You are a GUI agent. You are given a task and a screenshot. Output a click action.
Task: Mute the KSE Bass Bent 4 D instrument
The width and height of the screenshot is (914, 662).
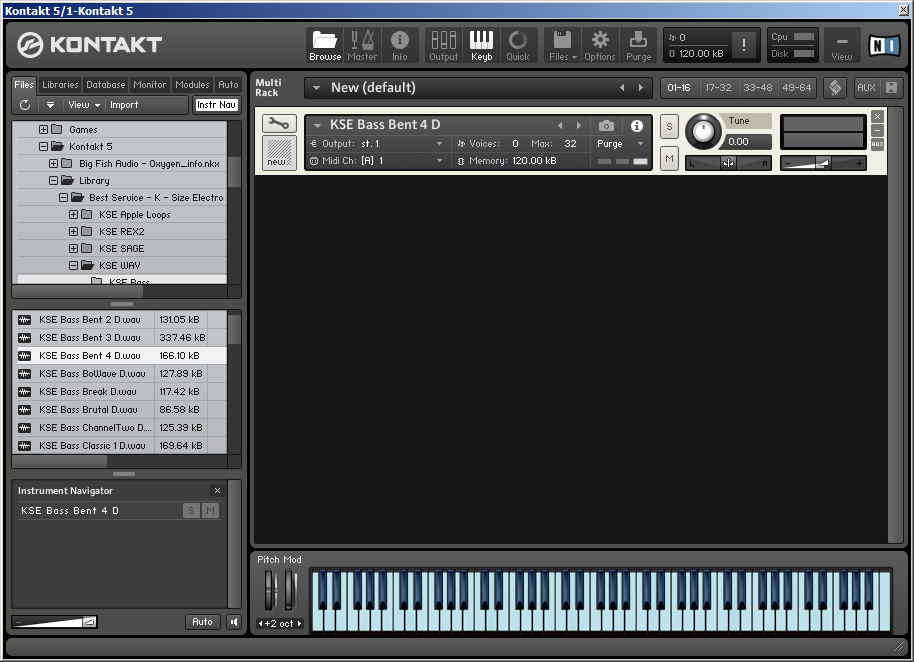[669, 159]
